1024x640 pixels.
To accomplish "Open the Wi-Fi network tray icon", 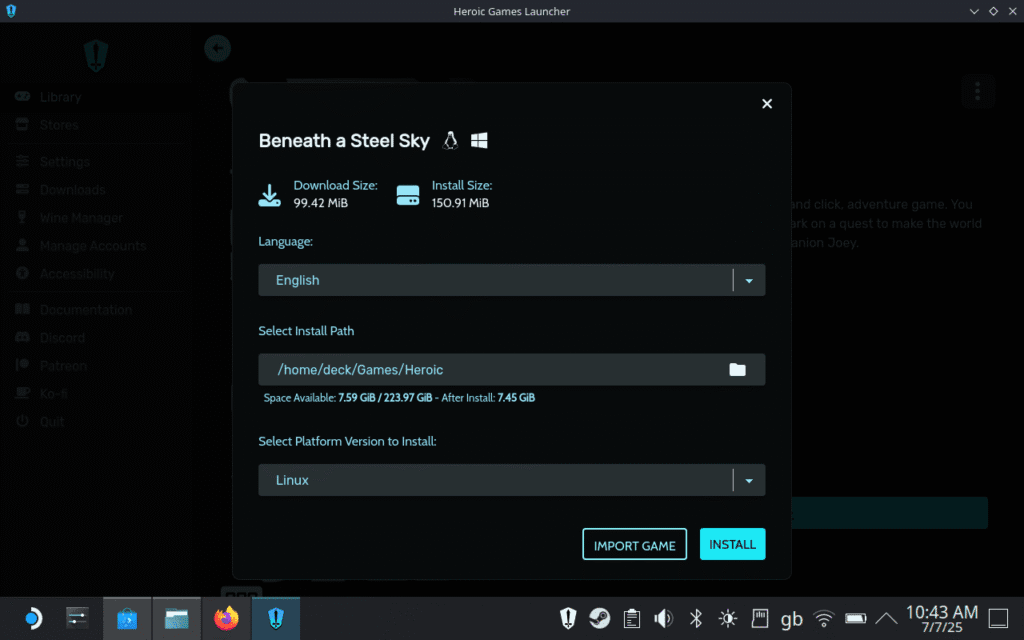I will (823, 619).
